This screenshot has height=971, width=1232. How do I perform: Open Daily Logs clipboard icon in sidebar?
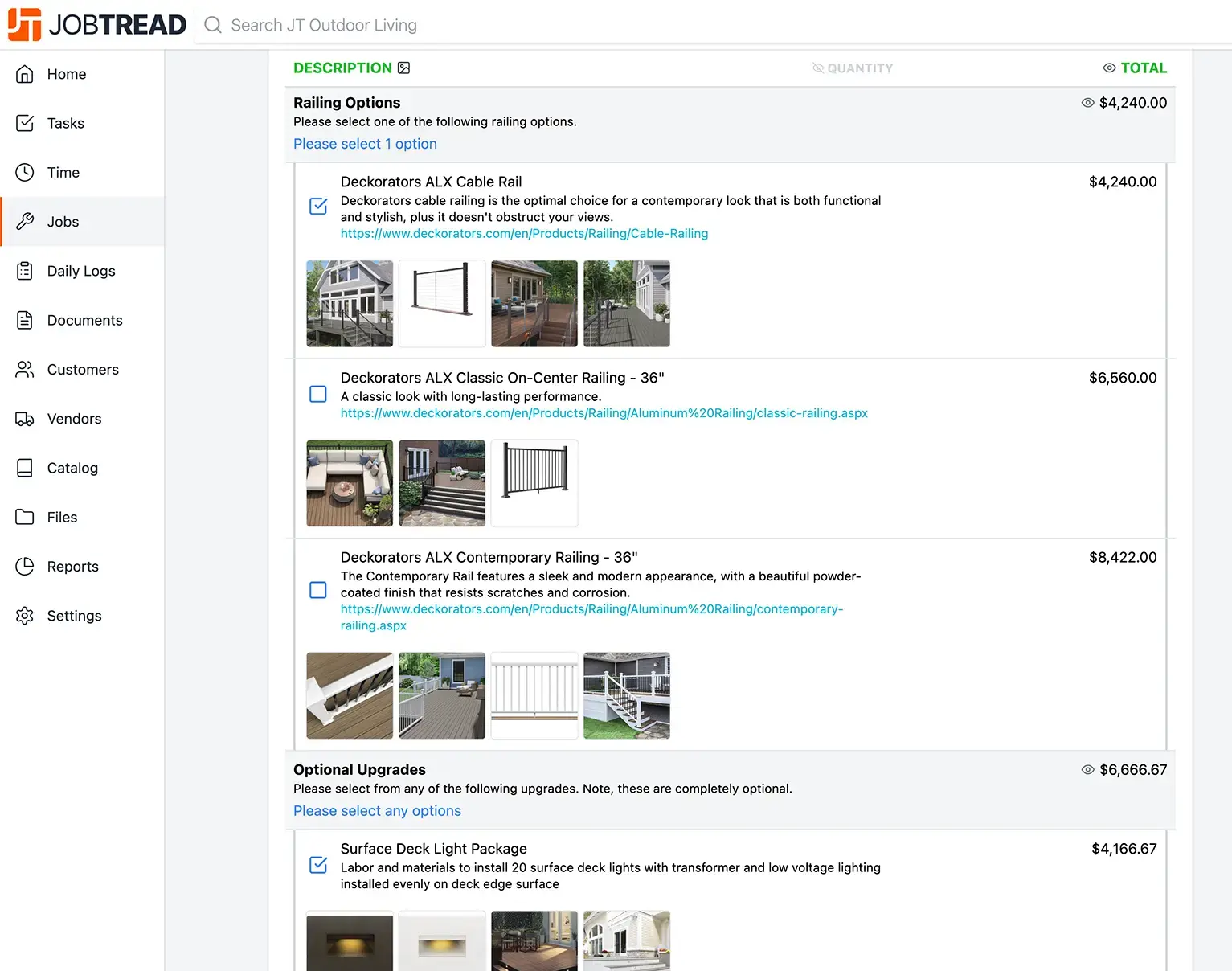coord(25,271)
